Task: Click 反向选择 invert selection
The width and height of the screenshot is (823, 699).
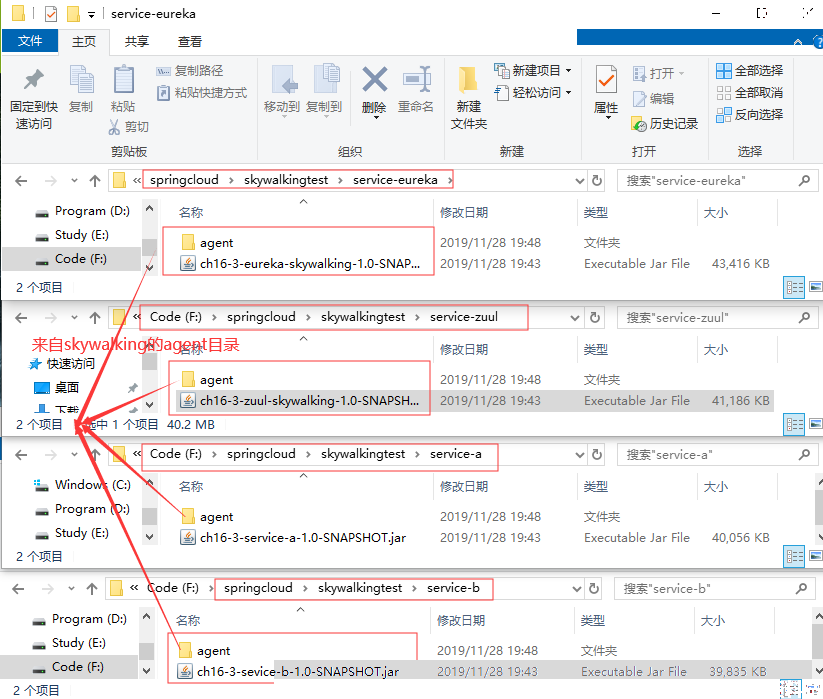Action: pos(750,114)
